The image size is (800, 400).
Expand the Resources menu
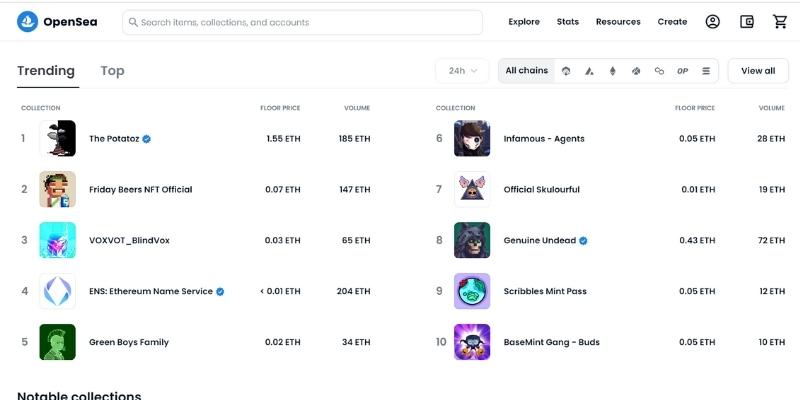[618, 22]
